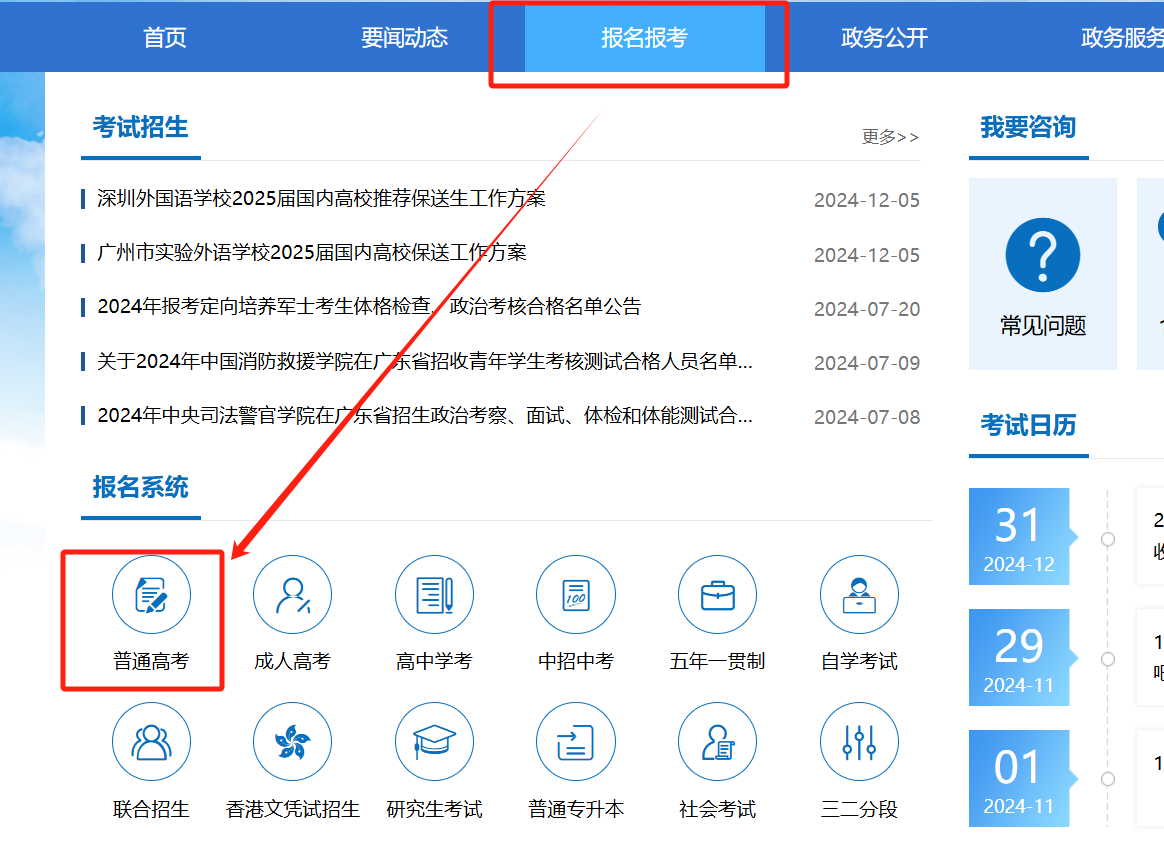Go to the 首页 navigation tab

[x=165, y=37]
